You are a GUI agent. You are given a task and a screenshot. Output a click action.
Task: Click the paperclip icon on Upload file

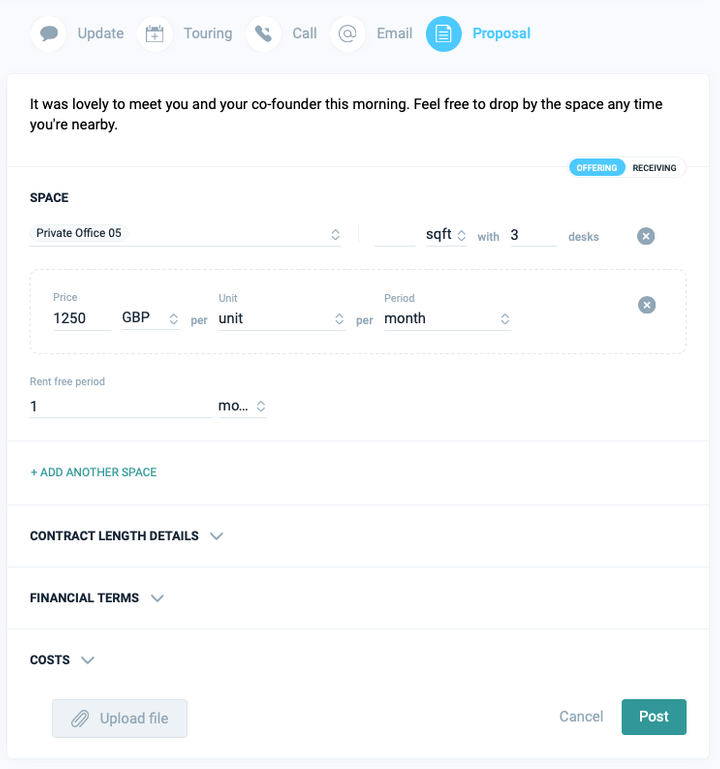80,718
